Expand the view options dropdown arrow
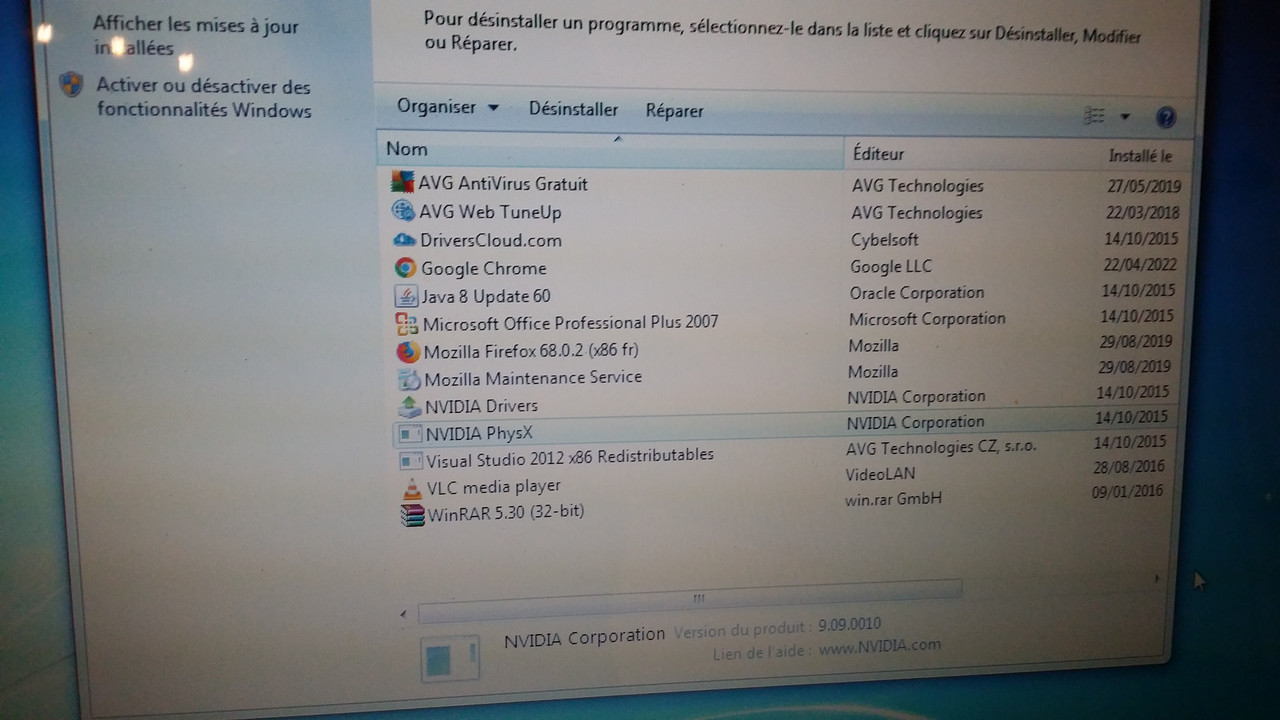The height and width of the screenshot is (720, 1280). [x=1125, y=117]
